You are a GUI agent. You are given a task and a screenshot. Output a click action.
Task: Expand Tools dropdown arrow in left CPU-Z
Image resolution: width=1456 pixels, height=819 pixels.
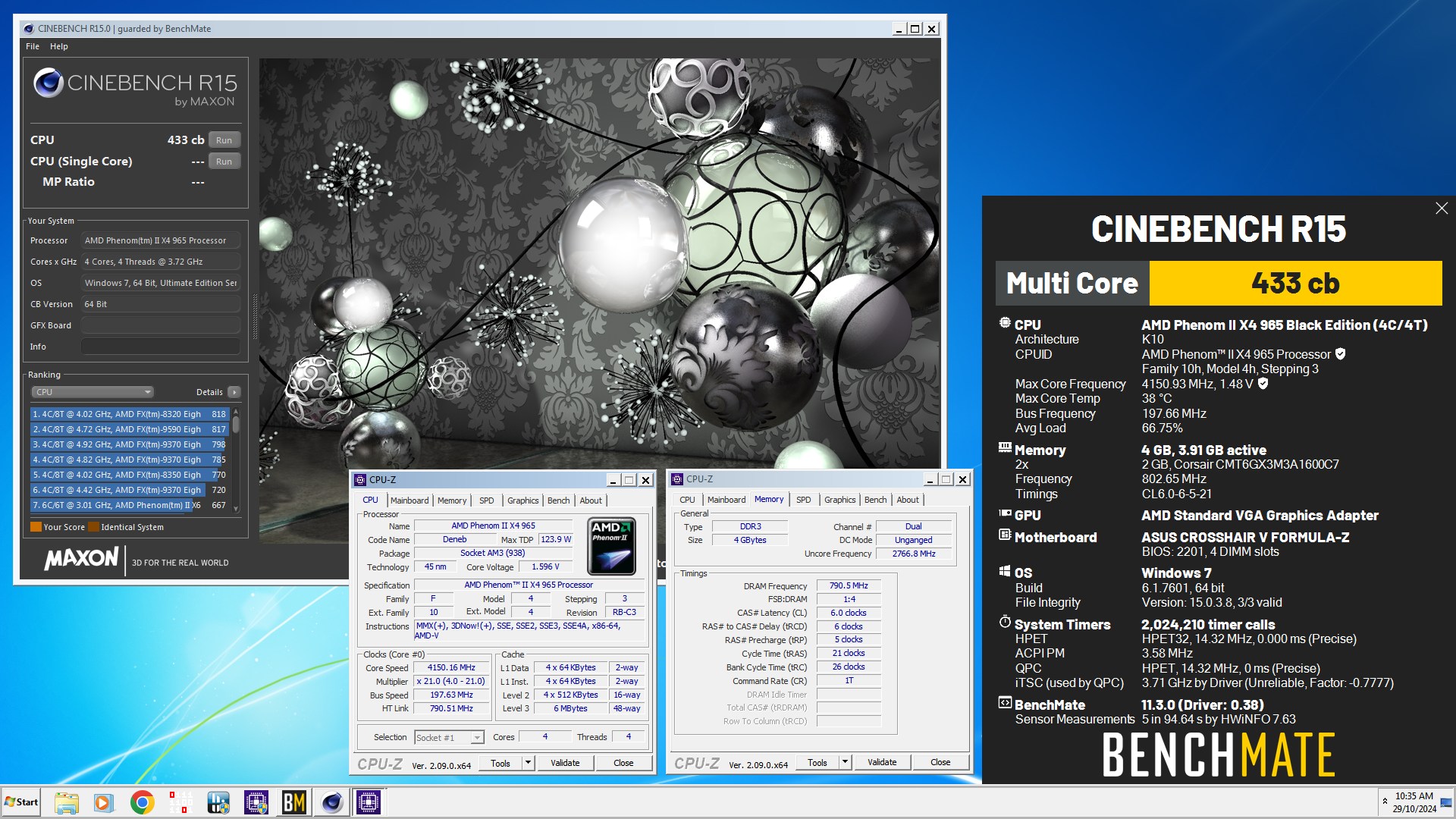tap(528, 763)
